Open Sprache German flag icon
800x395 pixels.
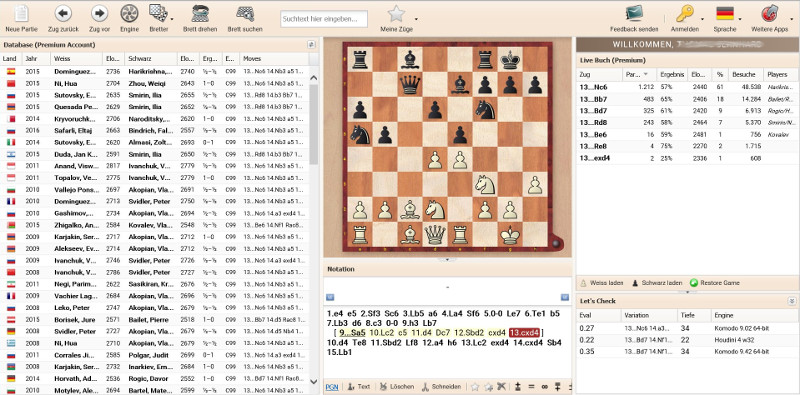coord(724,13)
